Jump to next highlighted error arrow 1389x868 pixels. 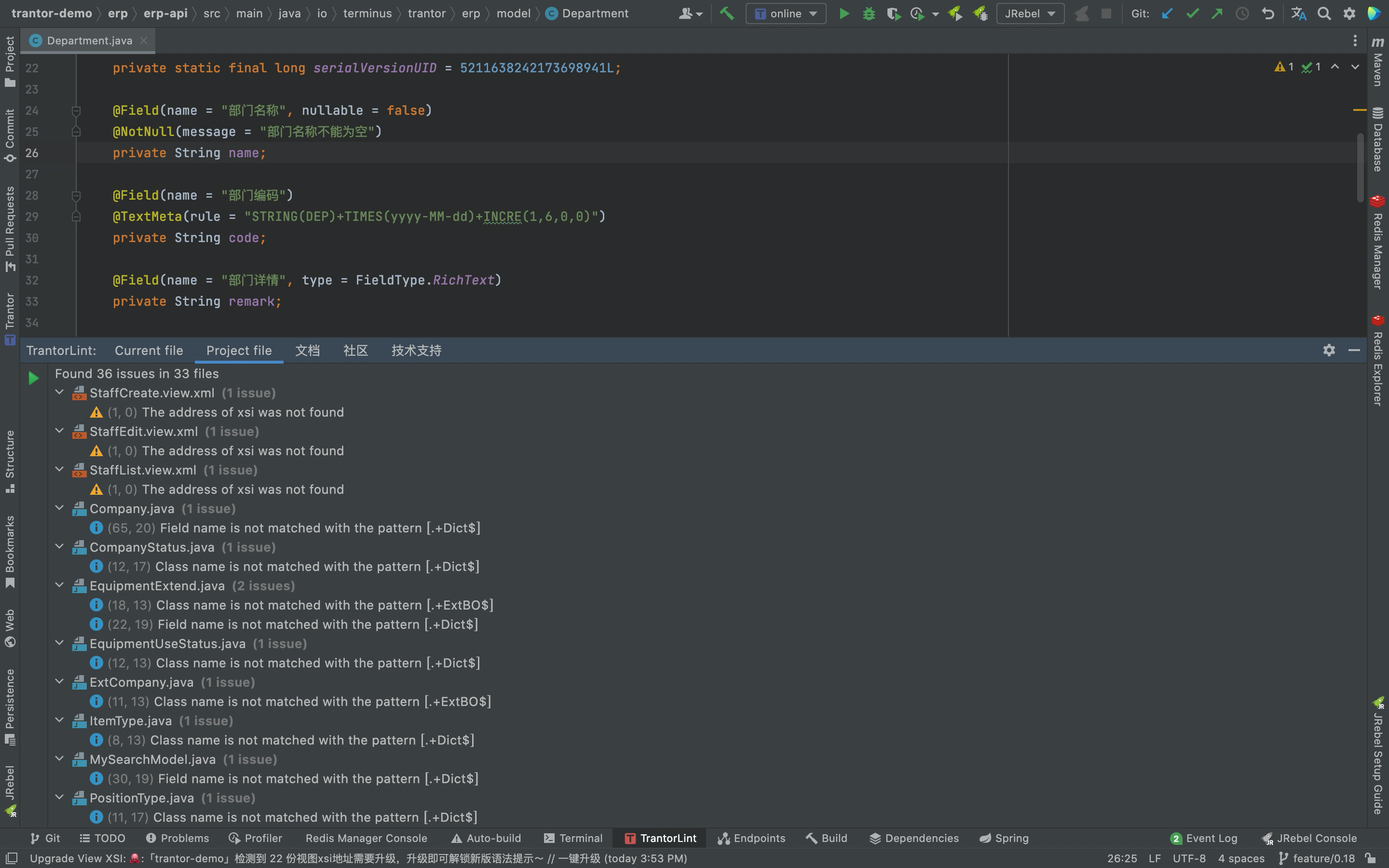pos(1355,67)
